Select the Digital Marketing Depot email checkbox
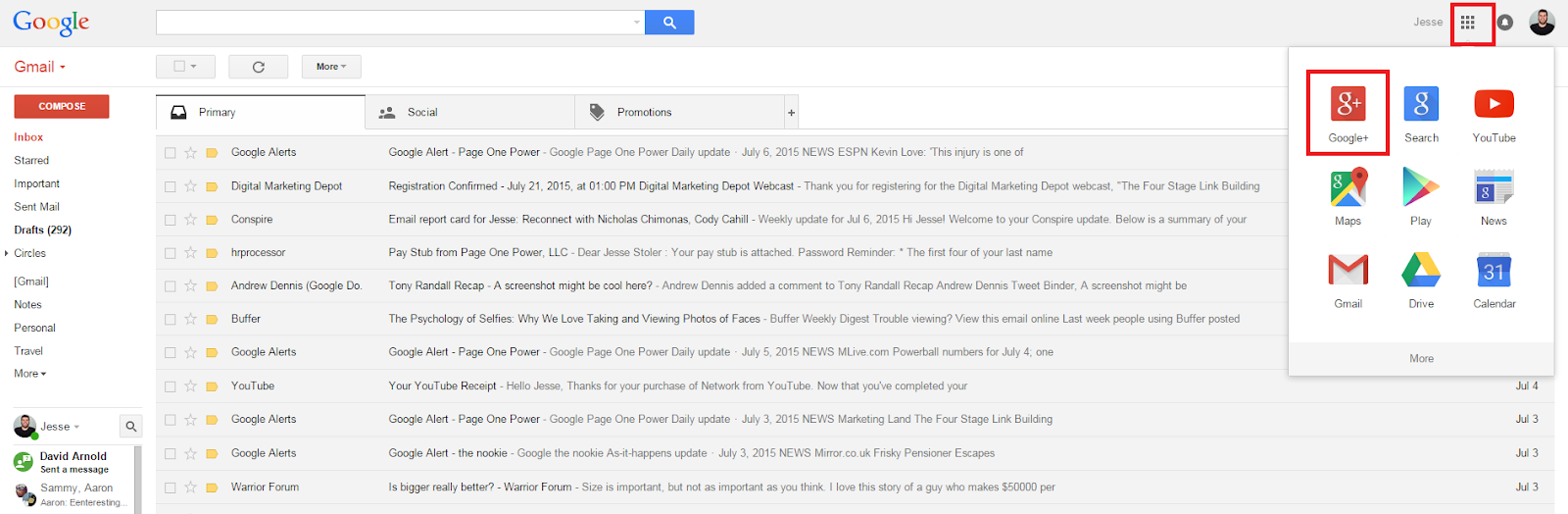This screenshot has width=1568, height=514. [171, 186]
